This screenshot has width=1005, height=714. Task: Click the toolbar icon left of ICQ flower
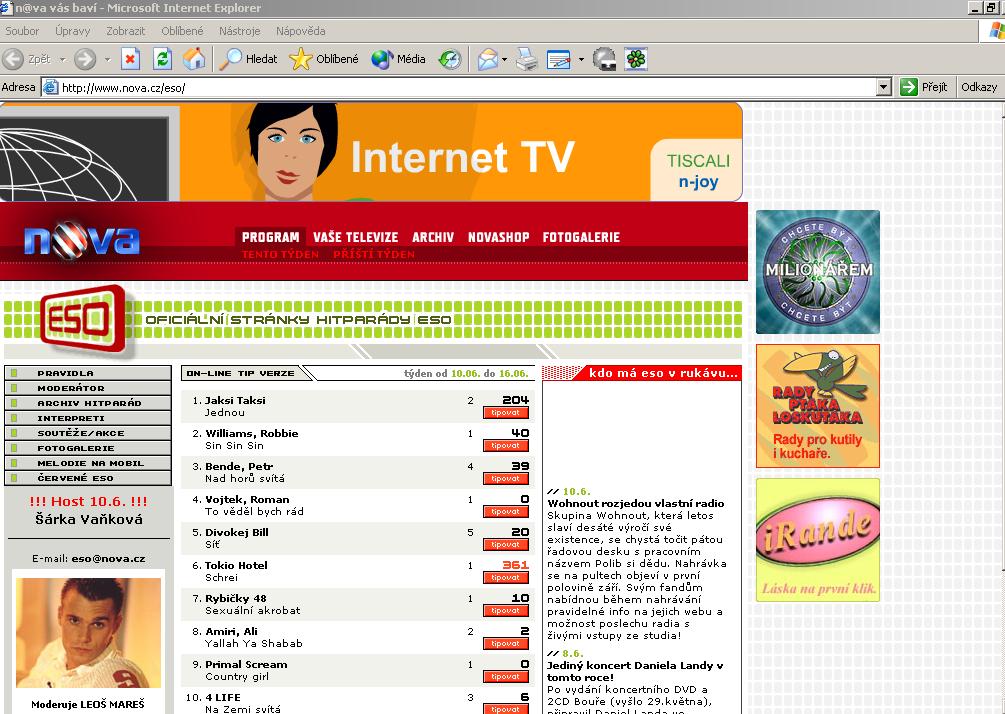tap(604, 60)
